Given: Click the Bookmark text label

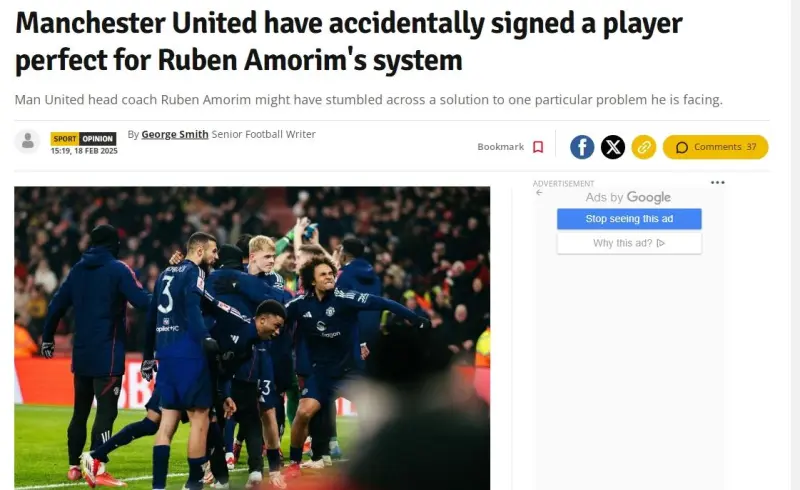Looking at the screenshot, I should 501,147.
